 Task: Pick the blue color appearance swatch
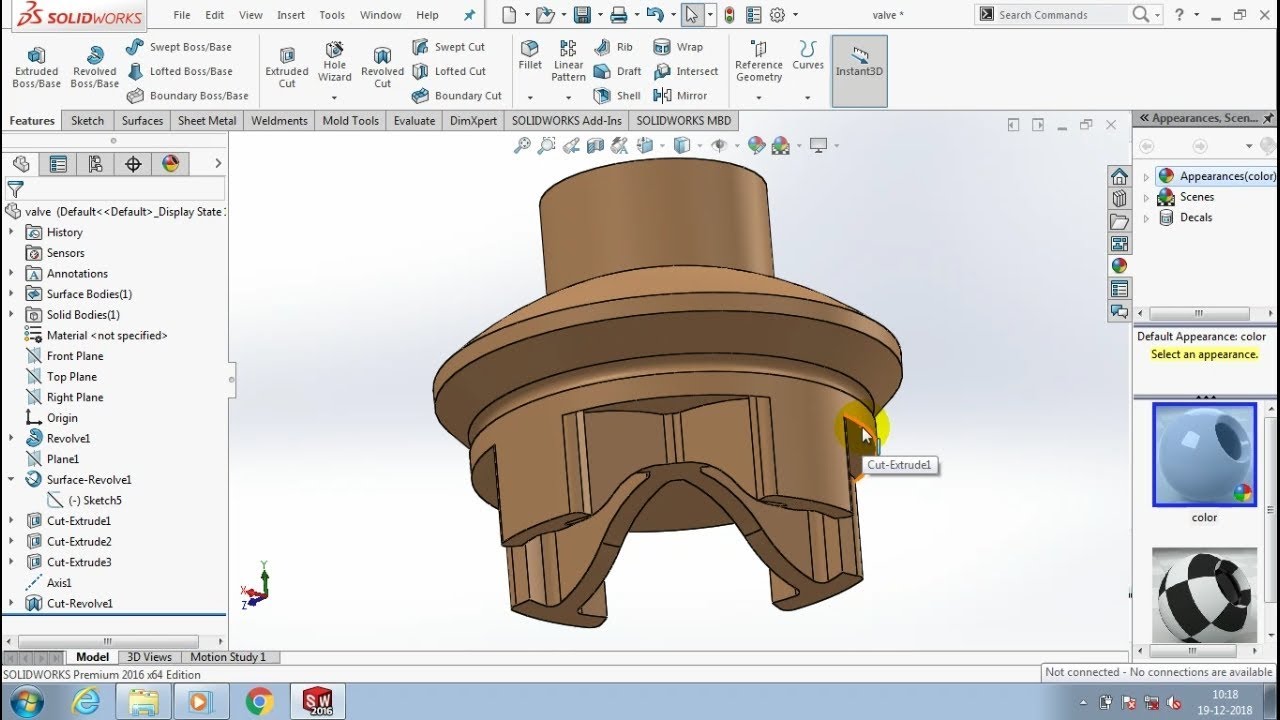[1204, 454]
